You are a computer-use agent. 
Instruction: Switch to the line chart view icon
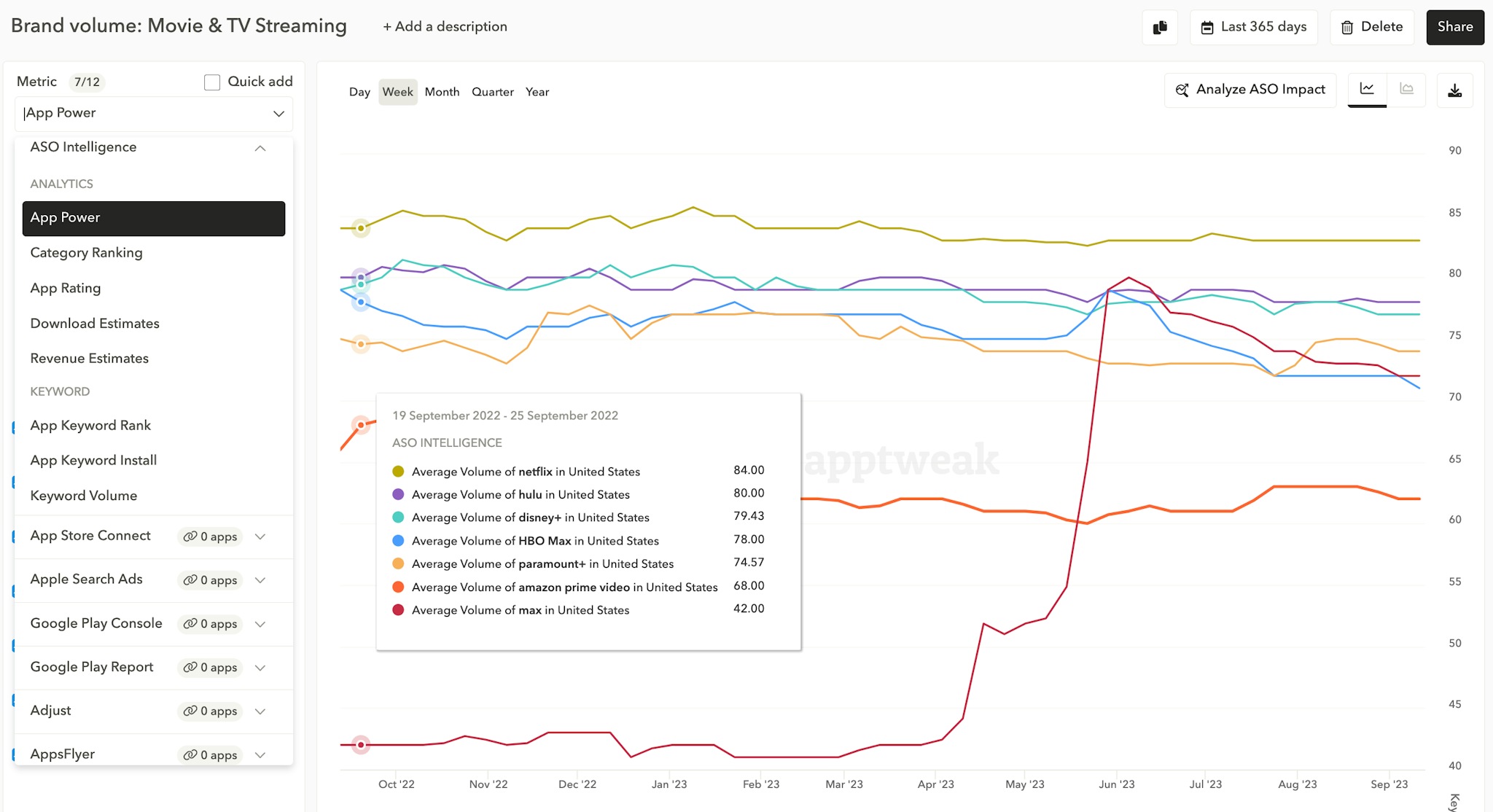click(1368, 89)
